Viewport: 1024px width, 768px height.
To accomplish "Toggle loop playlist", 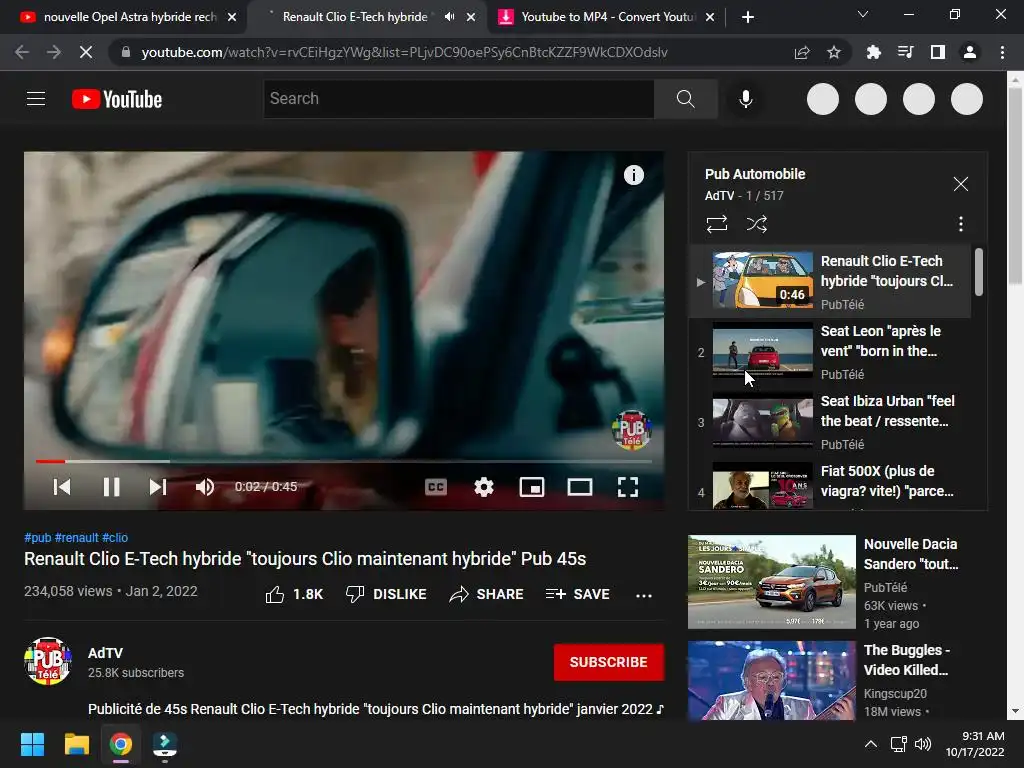I will pos(717,224).
